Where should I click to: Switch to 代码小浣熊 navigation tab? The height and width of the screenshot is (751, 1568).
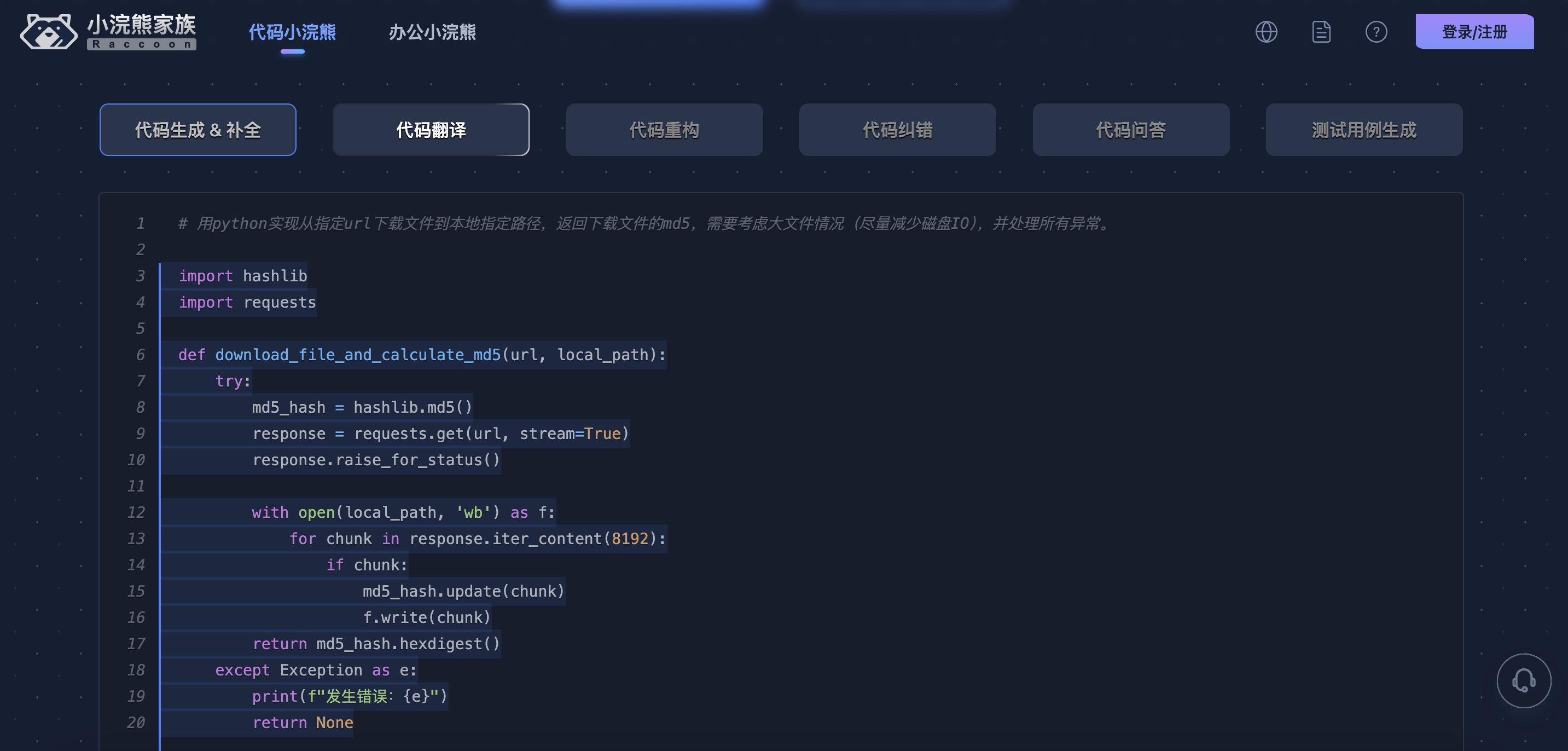coord(292,32)
